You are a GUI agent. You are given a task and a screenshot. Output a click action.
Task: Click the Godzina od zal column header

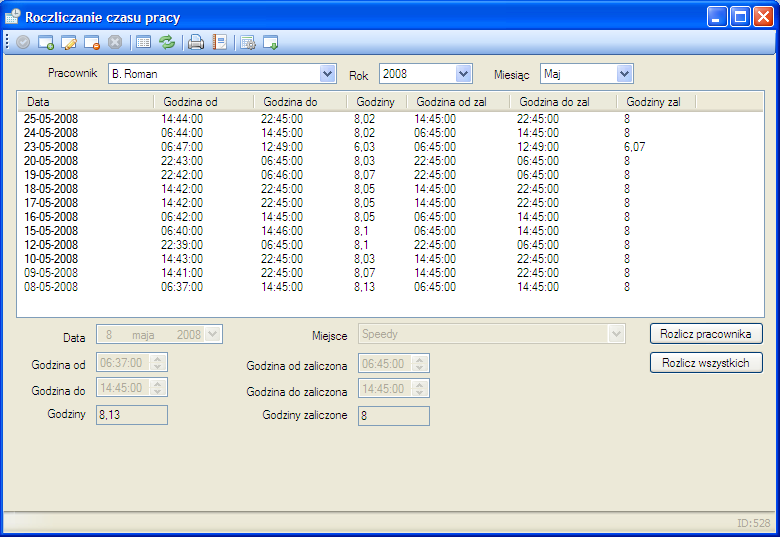458,102
